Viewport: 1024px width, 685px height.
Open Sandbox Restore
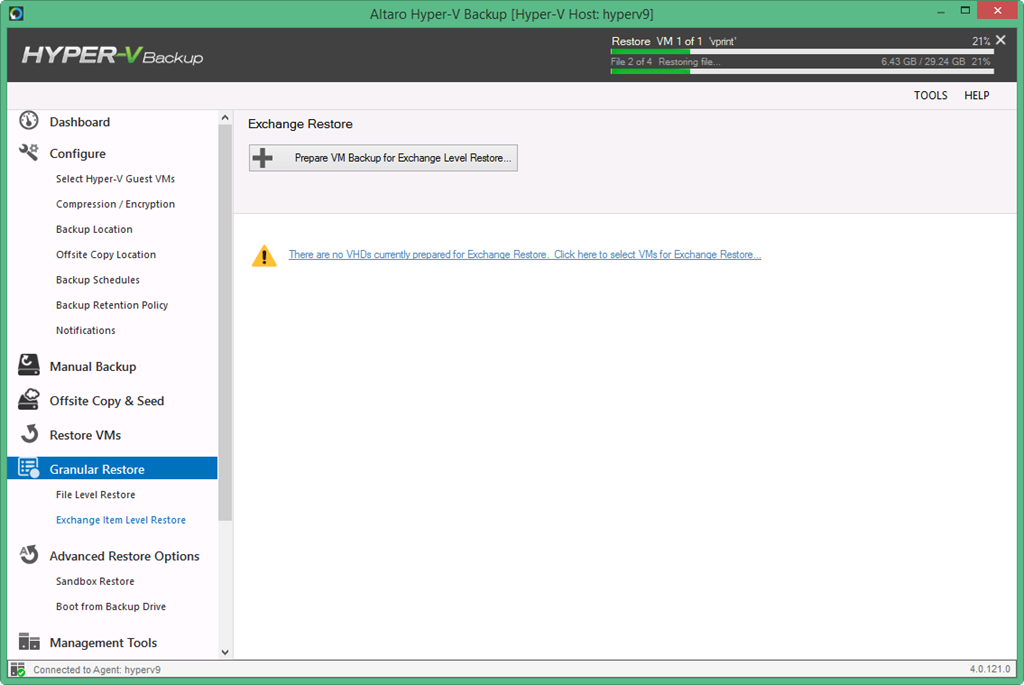pos(95,582)
